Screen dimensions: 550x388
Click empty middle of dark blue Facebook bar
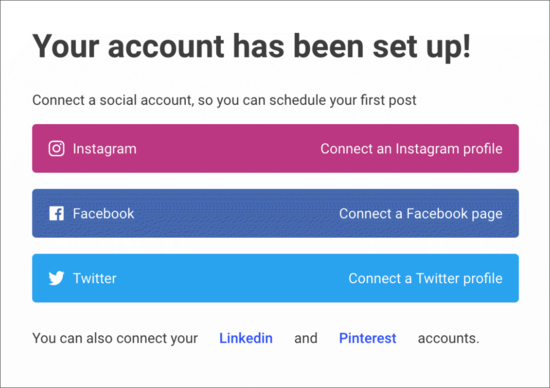[x=235, y=213]
